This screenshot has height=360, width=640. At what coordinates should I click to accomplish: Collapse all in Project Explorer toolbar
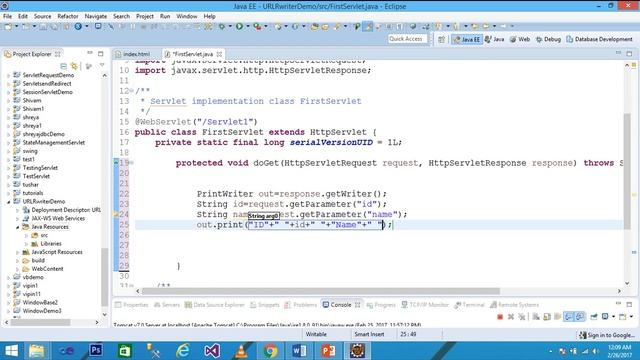(x=63, y=66)
